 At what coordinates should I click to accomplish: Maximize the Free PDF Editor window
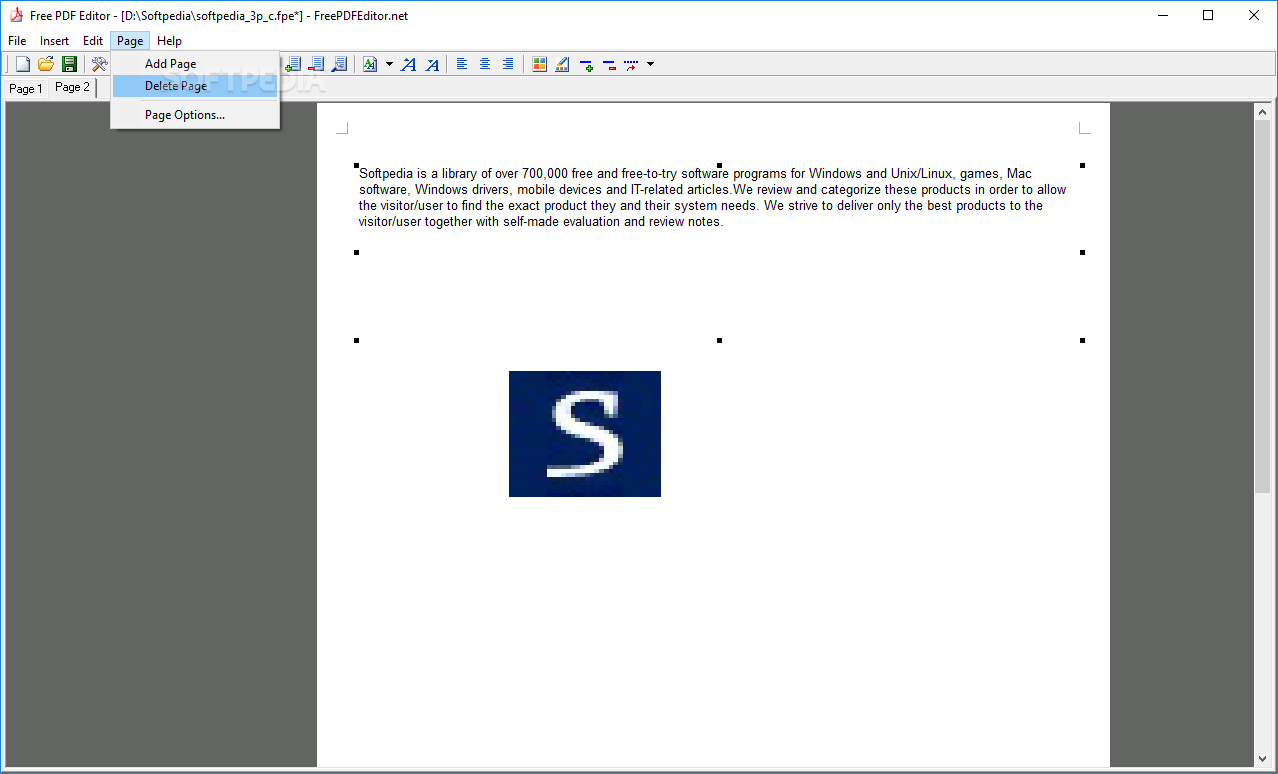(x=1208, y=15)
